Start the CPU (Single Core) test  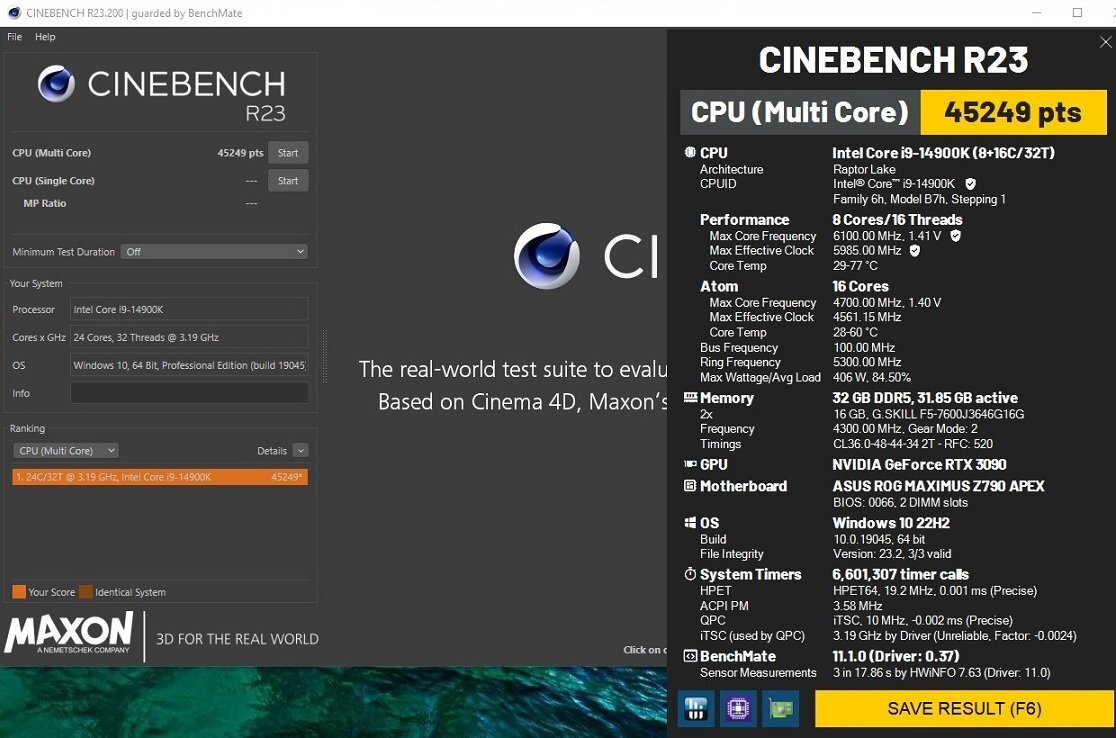point(288,180)
